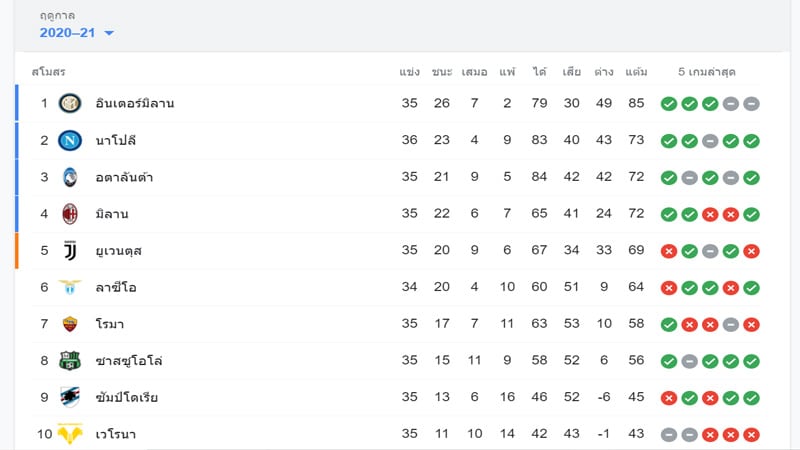The height and width of the screenshot is (450, 800).
Task: Click the dropdown arrow next to 2020–21
Action: (x=109, y=33)
